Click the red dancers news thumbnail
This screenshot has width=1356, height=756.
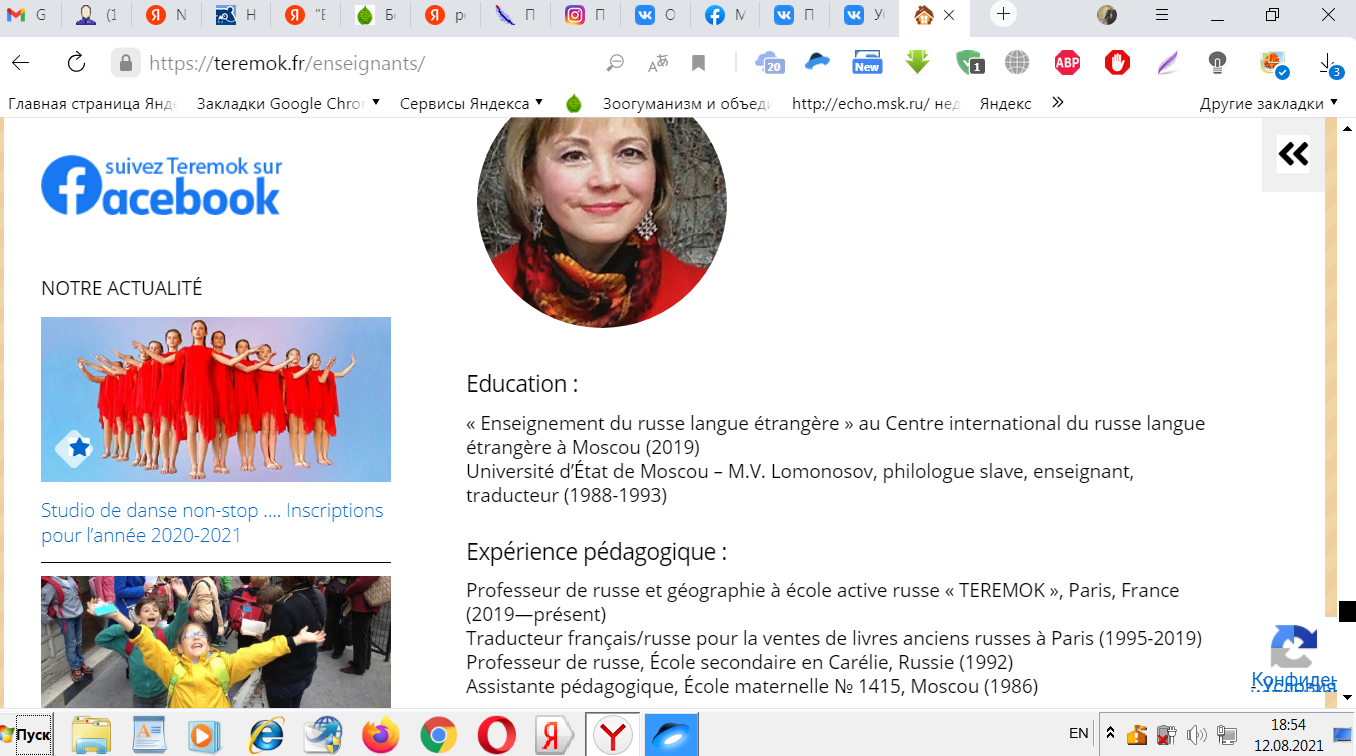coord(216,399)
